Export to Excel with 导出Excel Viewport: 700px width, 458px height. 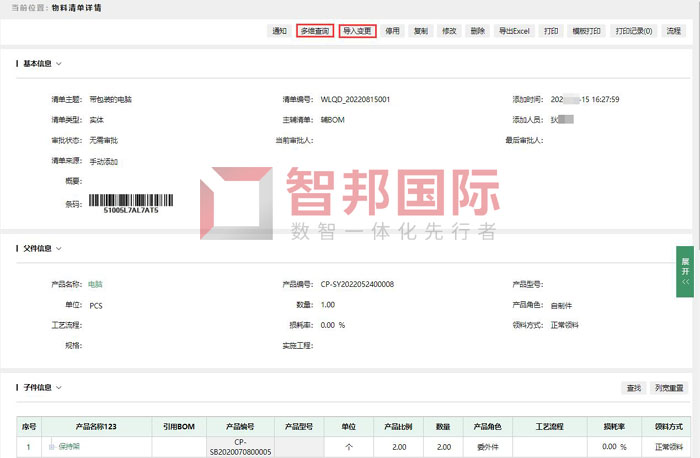click(514, 31)
